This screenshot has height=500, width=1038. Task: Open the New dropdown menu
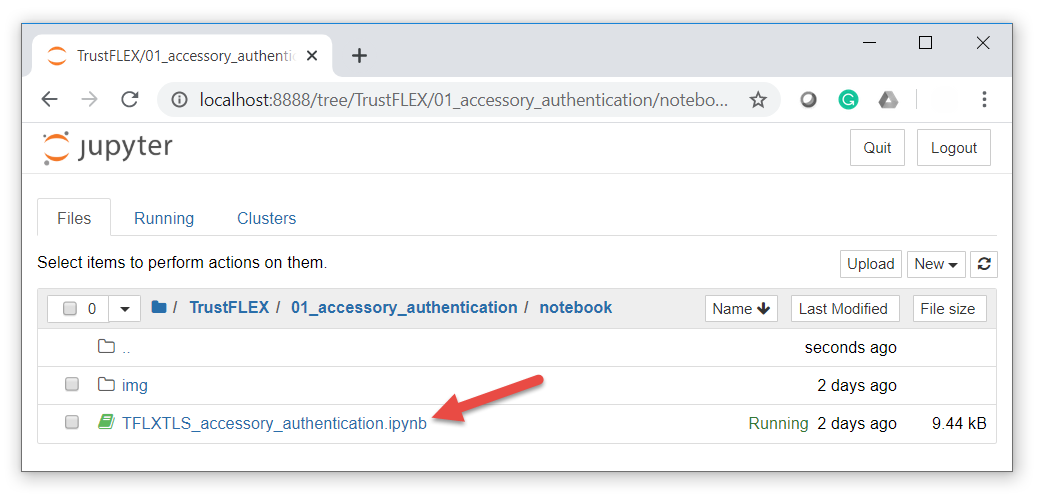[x=936, y=264]
